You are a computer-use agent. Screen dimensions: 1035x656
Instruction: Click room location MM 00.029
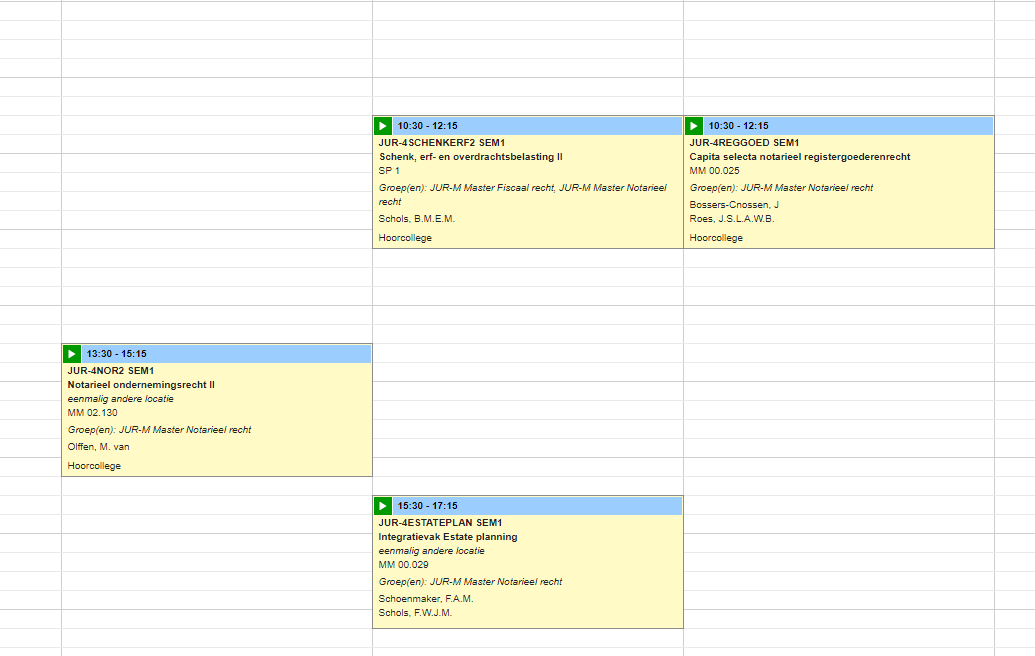tap(403, 565)
